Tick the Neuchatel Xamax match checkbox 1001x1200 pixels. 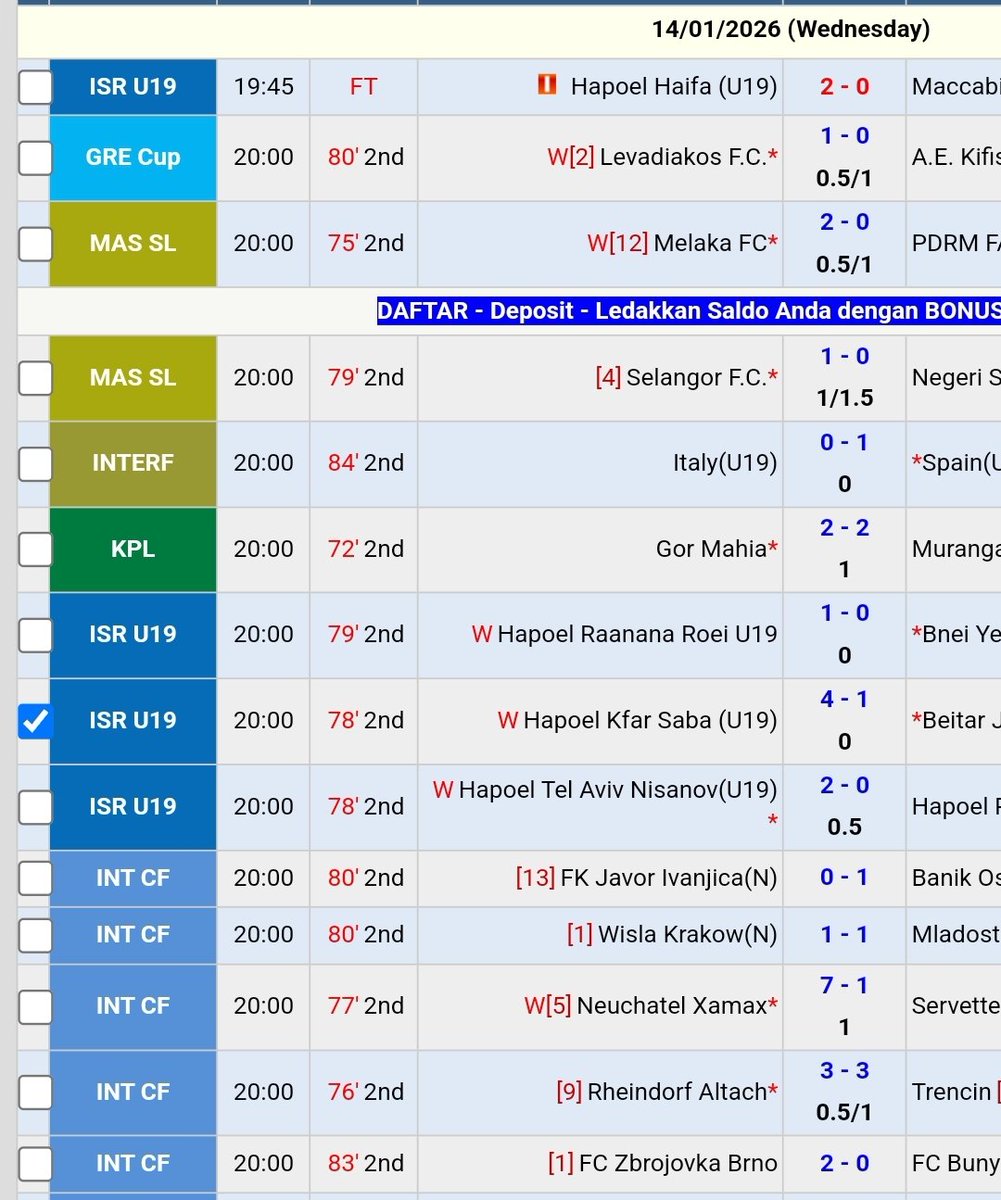(35, 1006)
